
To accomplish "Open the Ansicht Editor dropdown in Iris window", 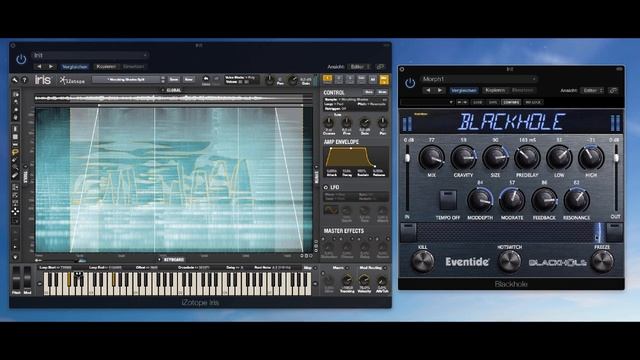I will point(359,67).
